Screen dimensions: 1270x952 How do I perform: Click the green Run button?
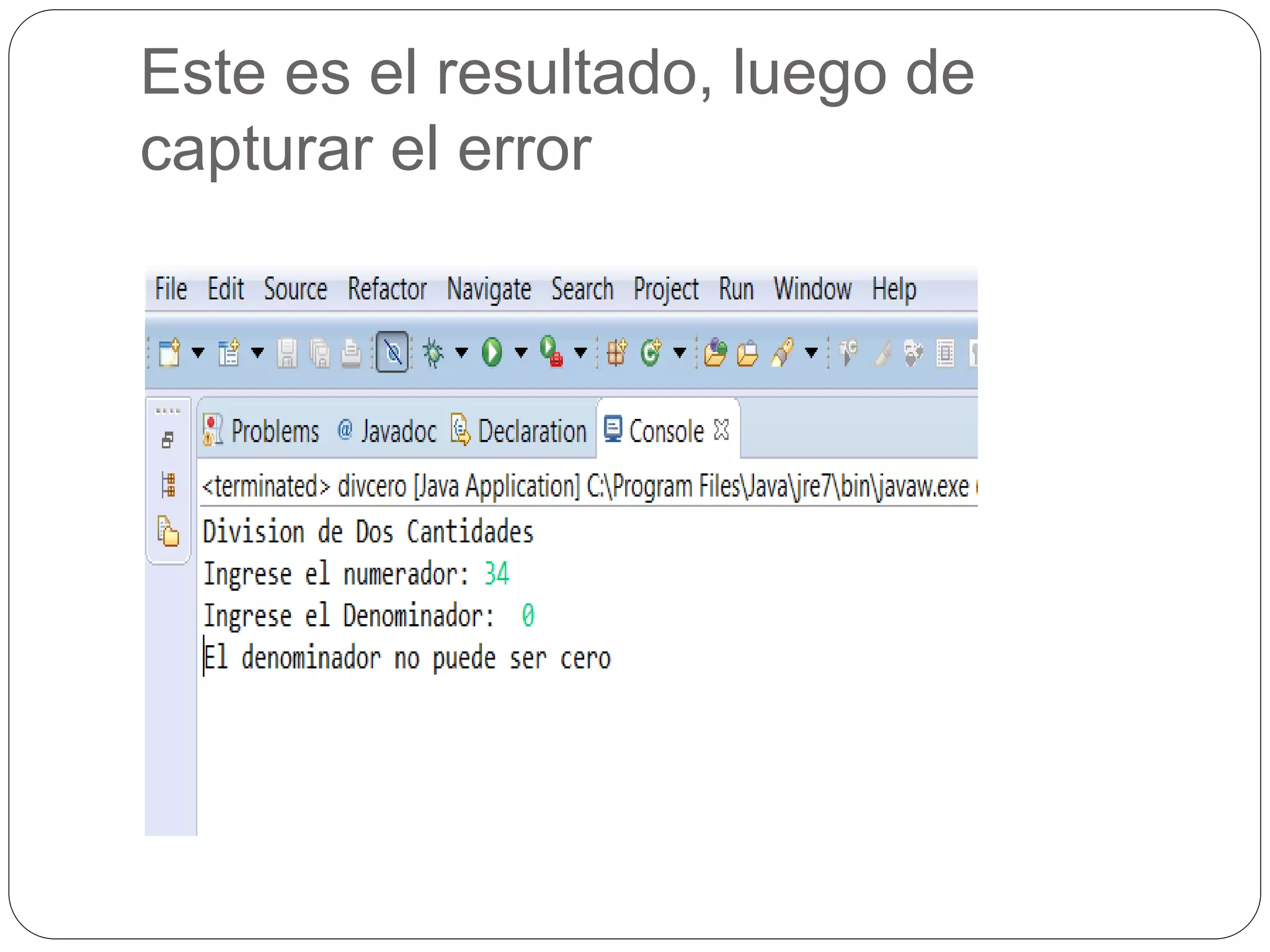tap(492, 353)
